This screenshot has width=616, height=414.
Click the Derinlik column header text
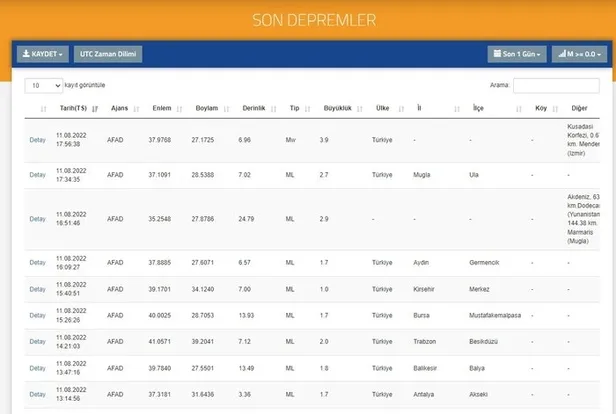[254, 108]
